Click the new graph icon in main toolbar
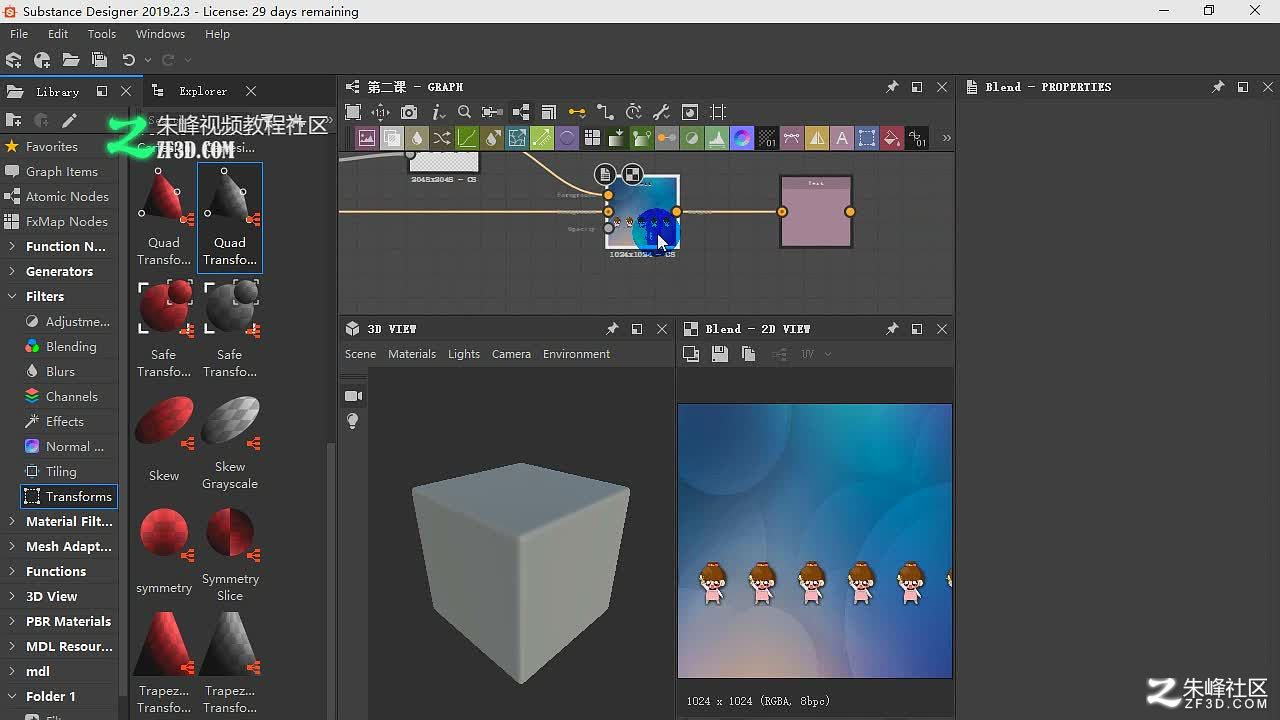 tap(42, 60)
